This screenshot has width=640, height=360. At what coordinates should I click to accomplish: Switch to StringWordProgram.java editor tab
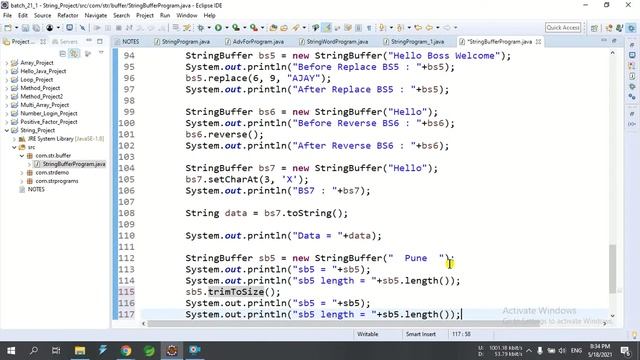click(333, 42)
